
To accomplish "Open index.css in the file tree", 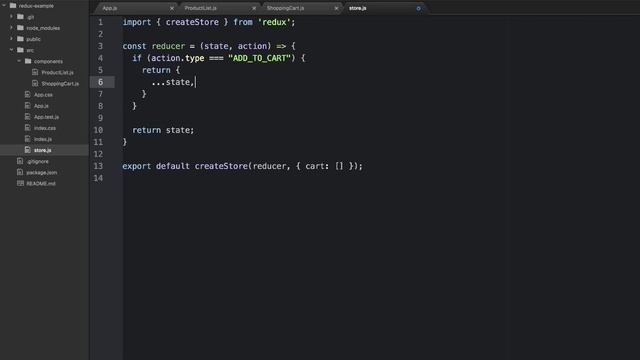I will click(x=45, y=128).
